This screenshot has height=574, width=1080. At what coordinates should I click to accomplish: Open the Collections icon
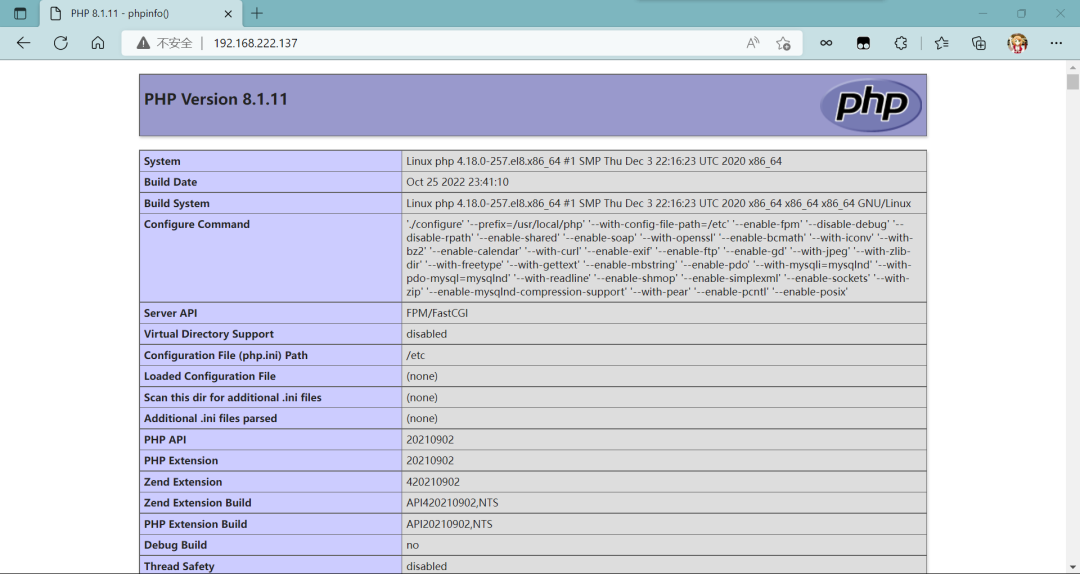pos(979,43)
